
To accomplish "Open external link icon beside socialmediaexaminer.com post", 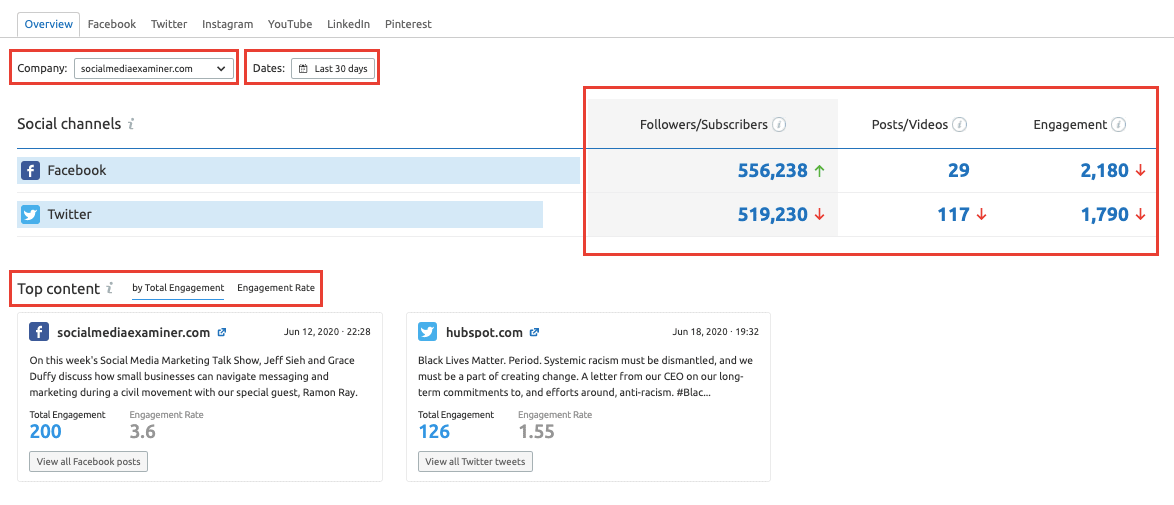I will [x=221, y=333].
